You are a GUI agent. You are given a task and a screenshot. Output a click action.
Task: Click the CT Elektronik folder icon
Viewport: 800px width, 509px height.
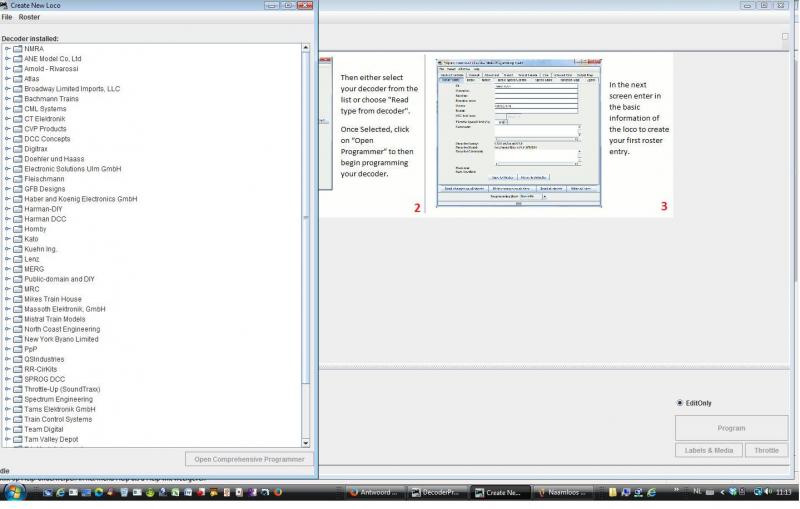coord(18,119)
